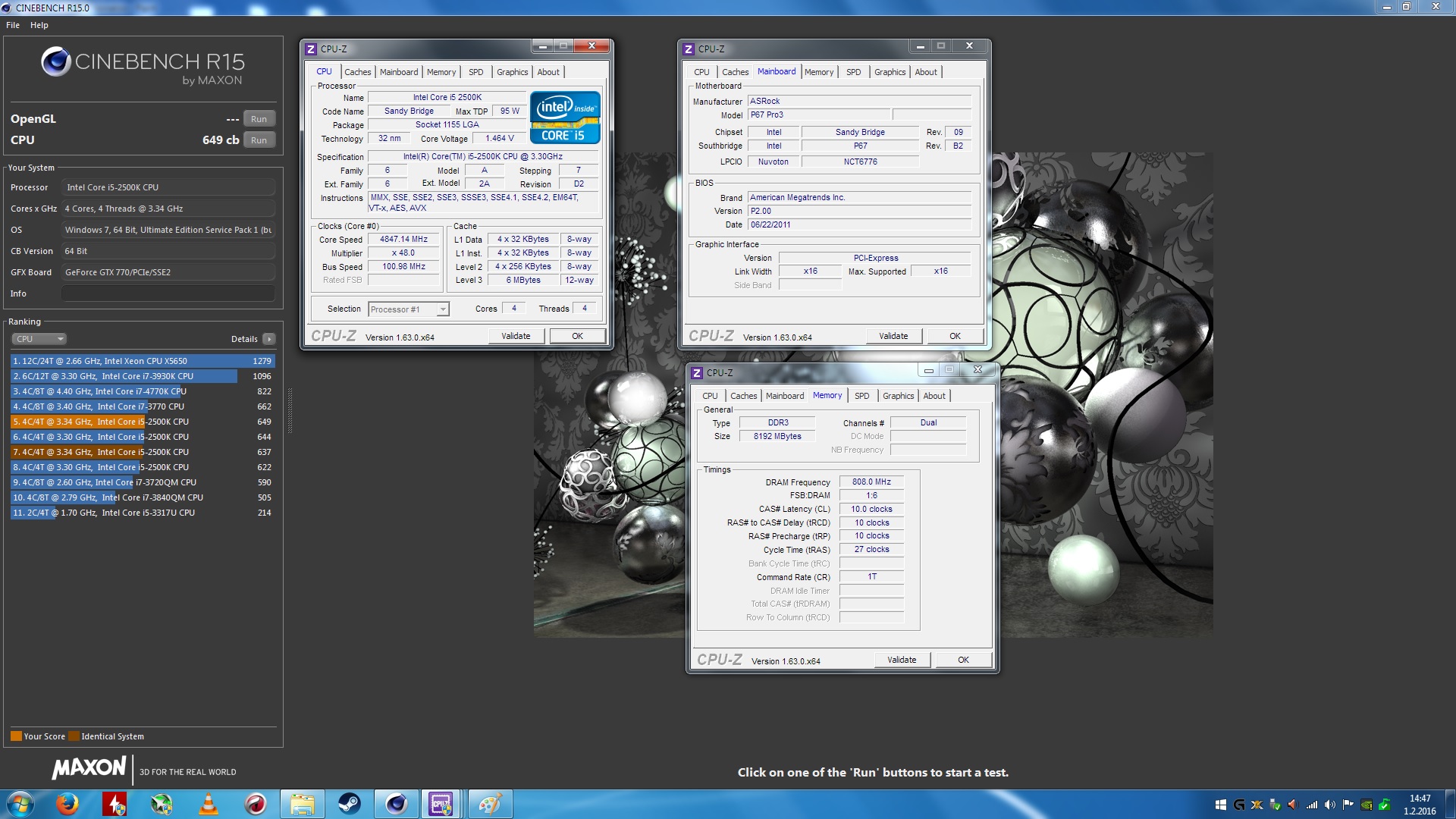
Task: Switch to Caches tab in CPU-Z CPU window
Action: click(x=358, y=72)
